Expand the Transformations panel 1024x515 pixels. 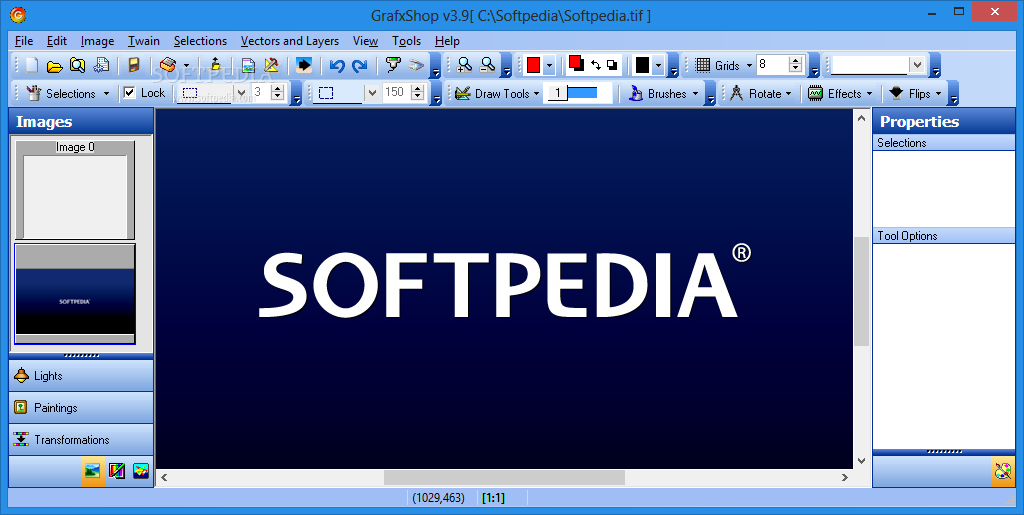pos(81,439)
